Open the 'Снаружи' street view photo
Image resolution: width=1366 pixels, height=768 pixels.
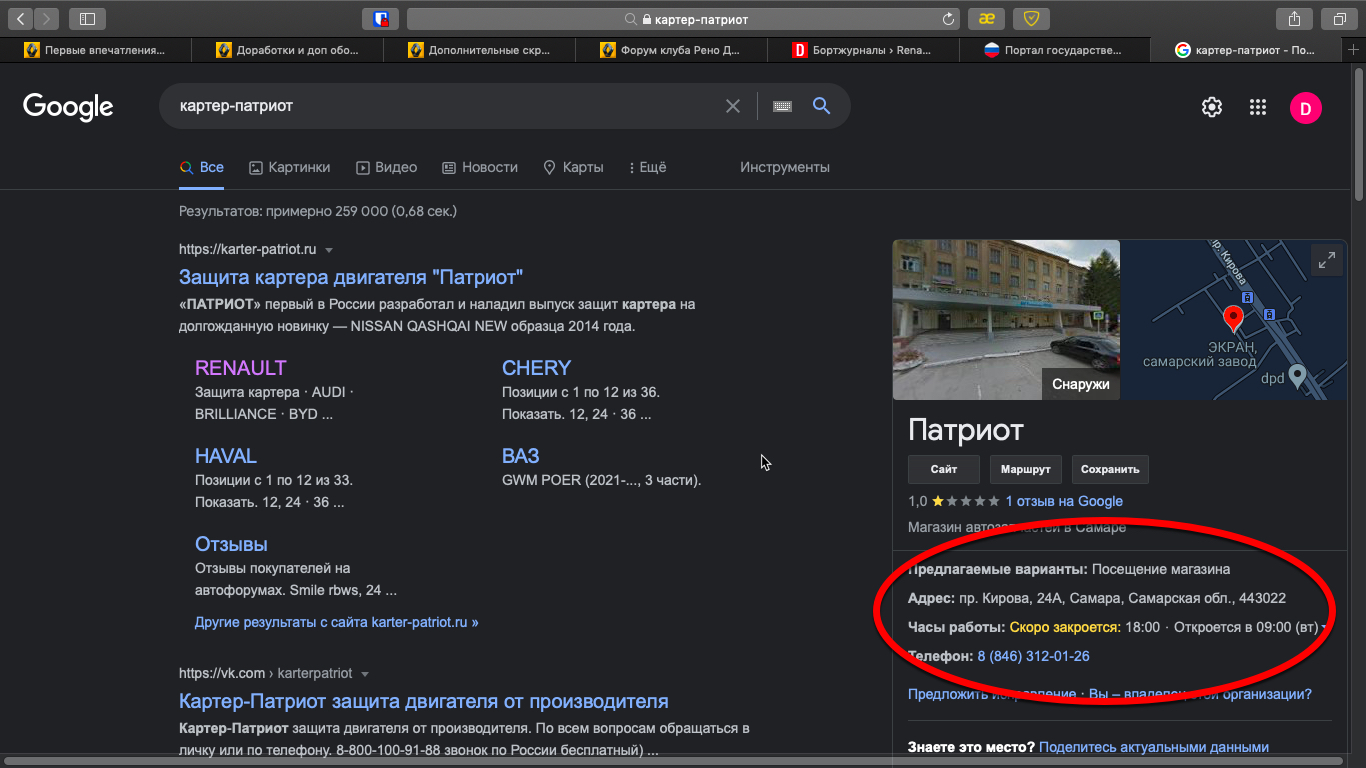[1006, 320]
